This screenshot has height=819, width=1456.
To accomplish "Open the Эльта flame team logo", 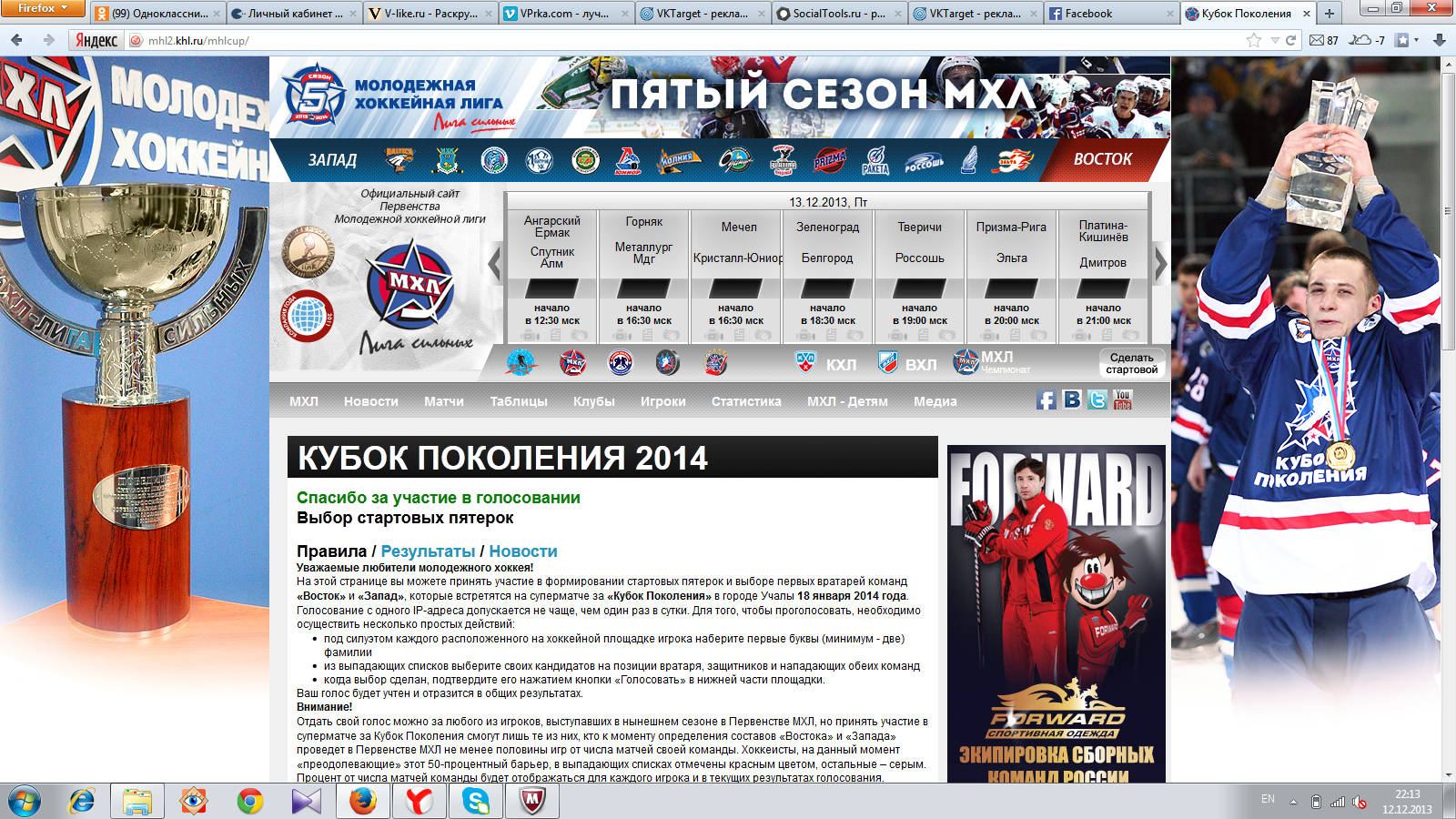I will click(x=1013, y=160).
